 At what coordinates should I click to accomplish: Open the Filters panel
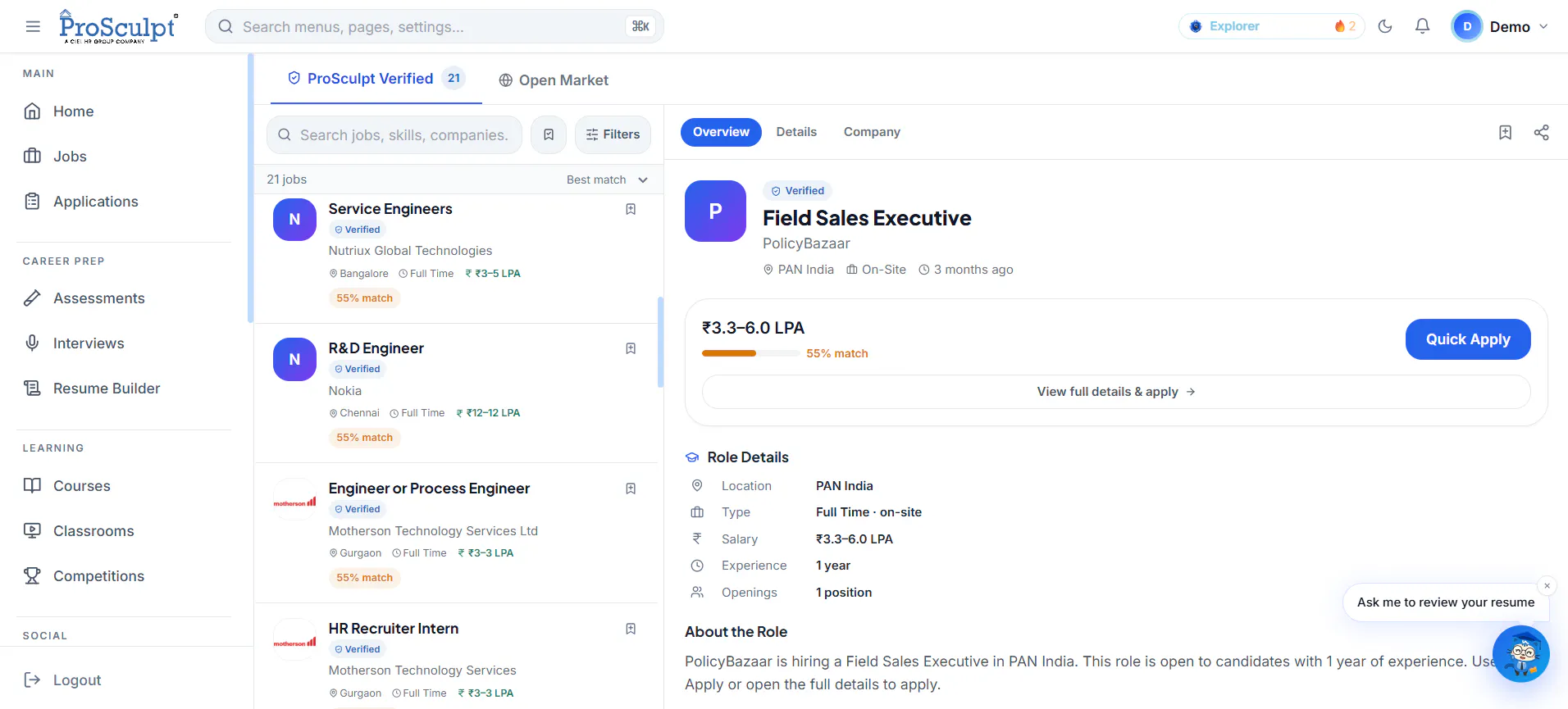[613, 134]
